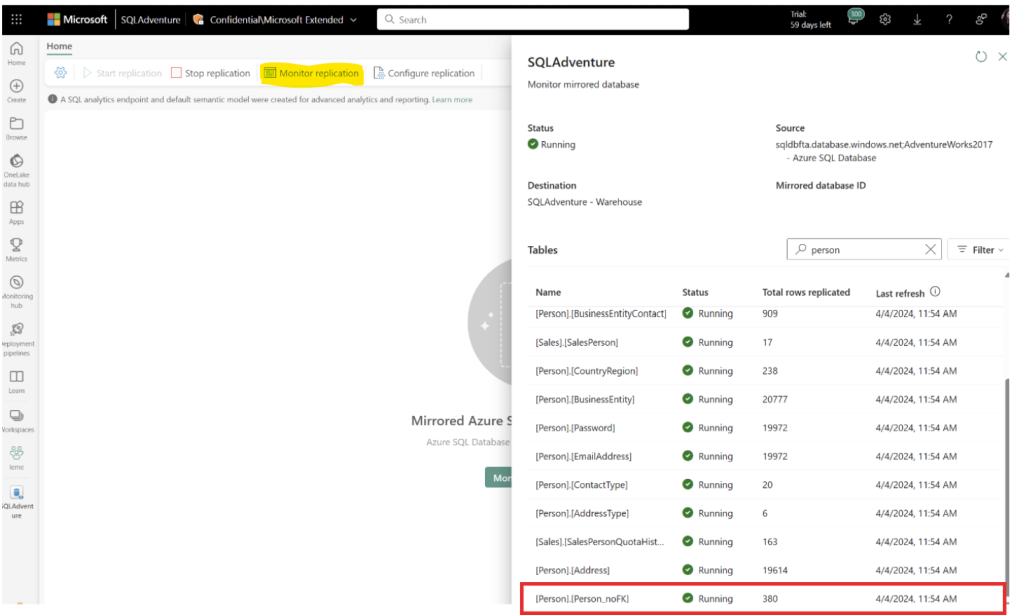1024x615 pixels.
Task: Select the [Sales].[SalesPerson] row
Action: [x=765, y=342]
